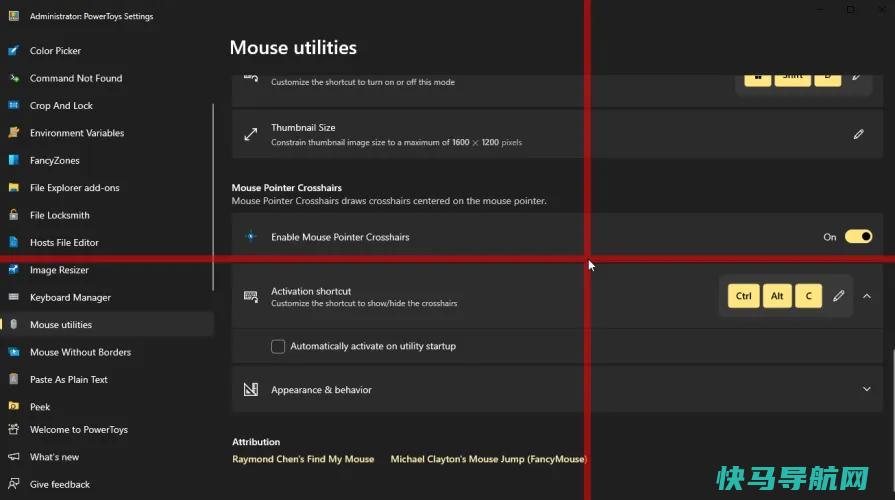Image resolution: width=895 pixels, height=500 pixels.
Task: Click the Command Not Found icon
Action: coord(14,78)
